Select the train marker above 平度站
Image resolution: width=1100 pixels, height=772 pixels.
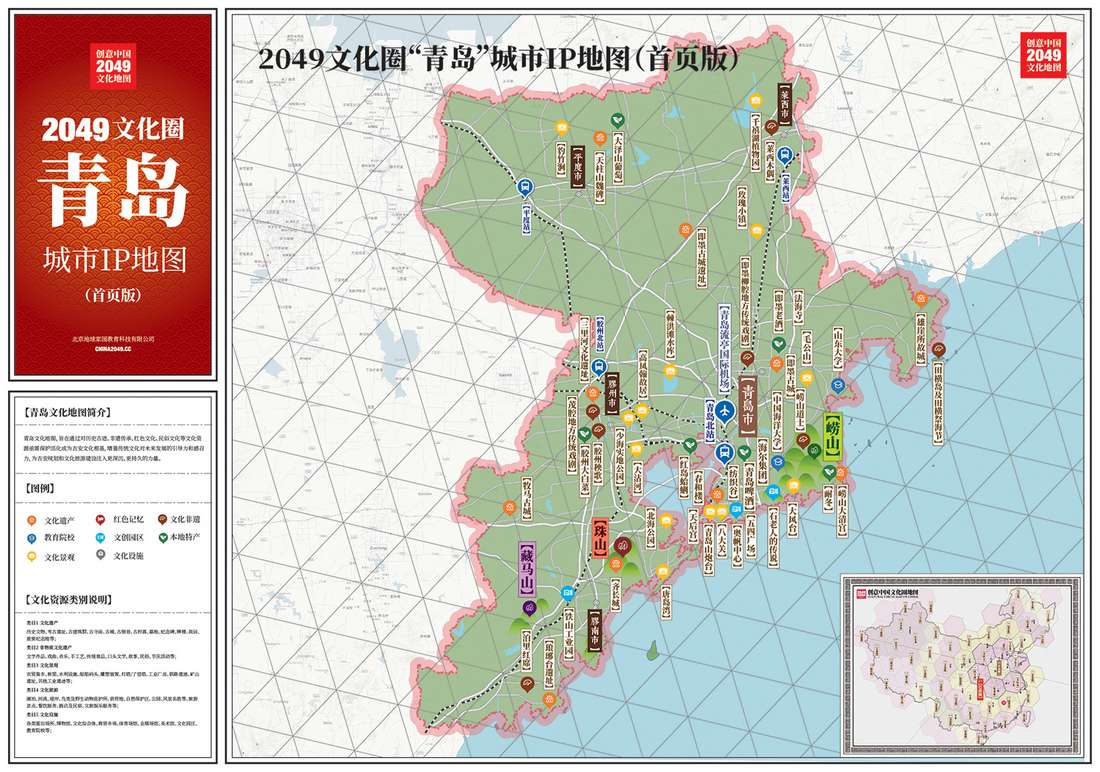(525, 187)
